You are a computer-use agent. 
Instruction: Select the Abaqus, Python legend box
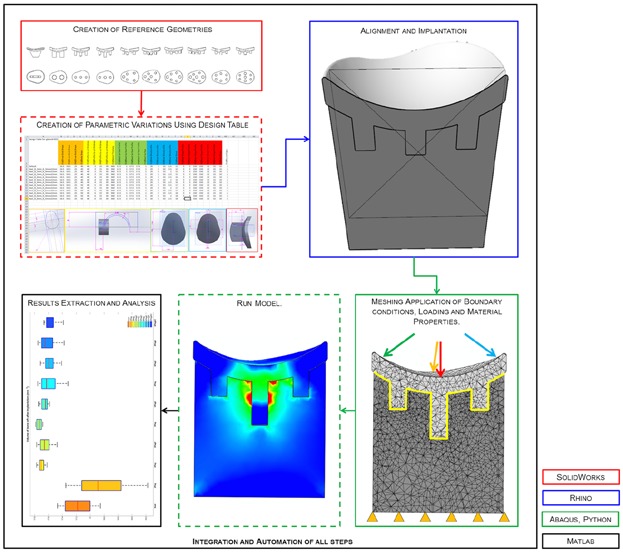coord(580,519)
